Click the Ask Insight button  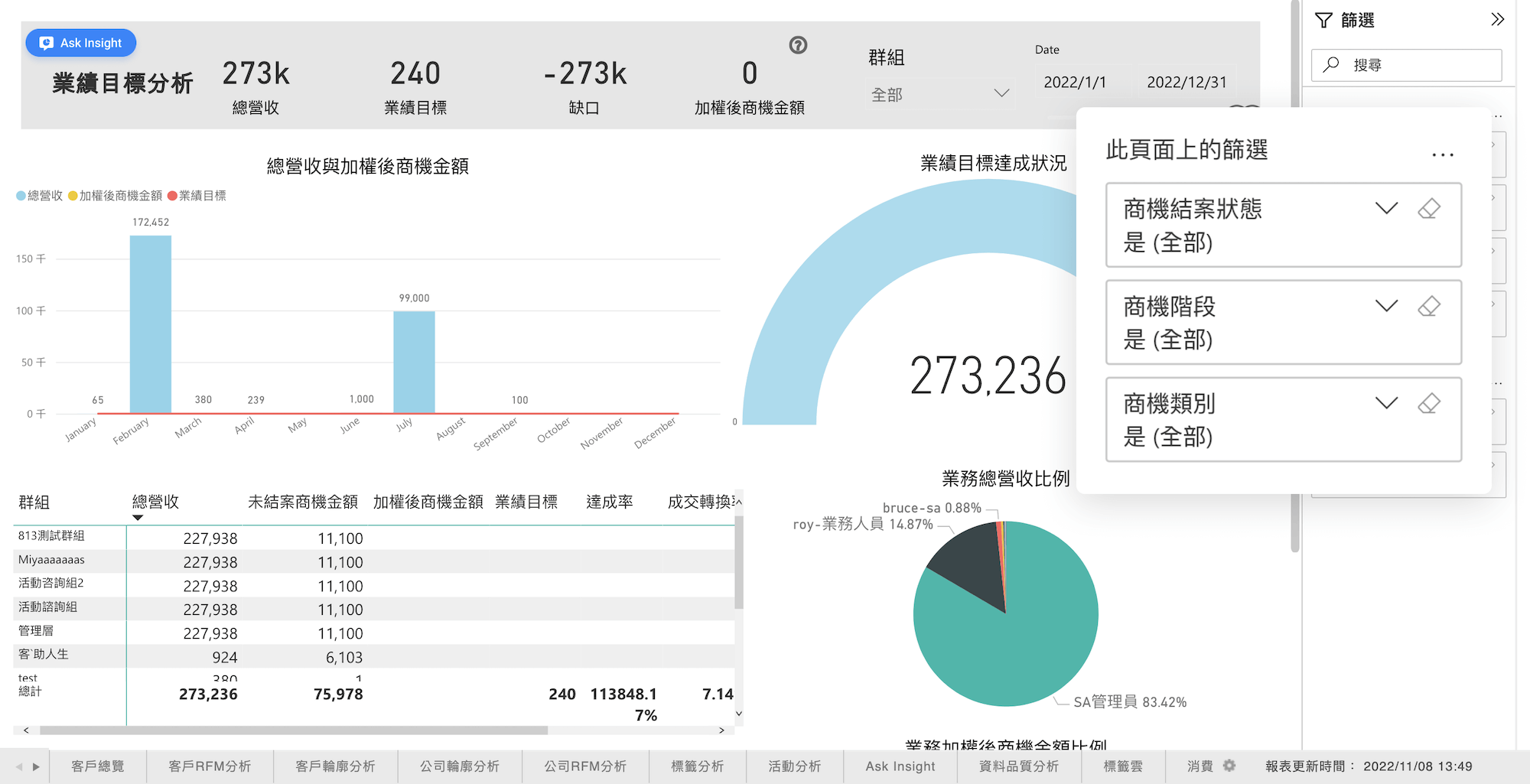coord(81,43)
